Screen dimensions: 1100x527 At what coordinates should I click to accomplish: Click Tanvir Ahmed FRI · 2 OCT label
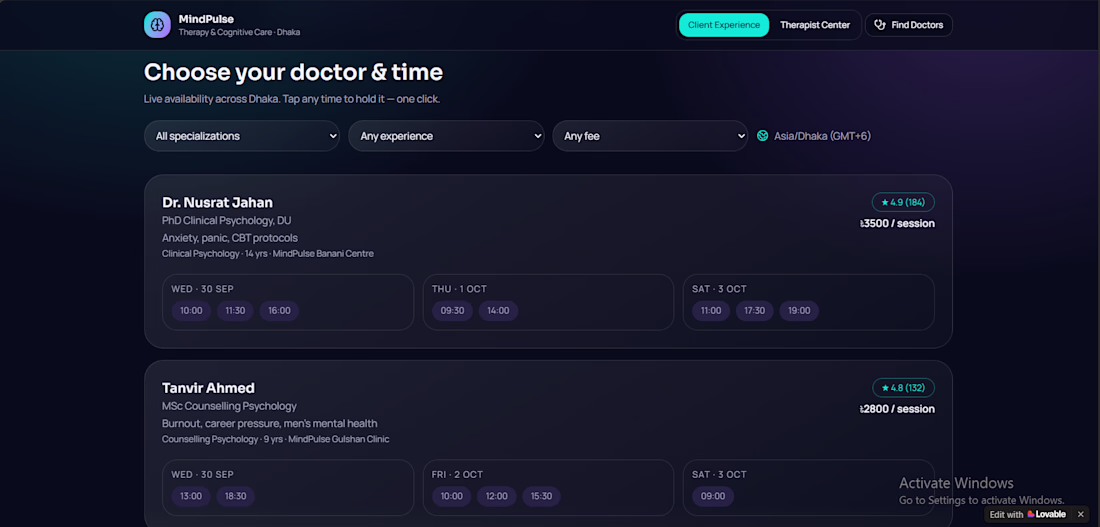[x=457, y=474]
